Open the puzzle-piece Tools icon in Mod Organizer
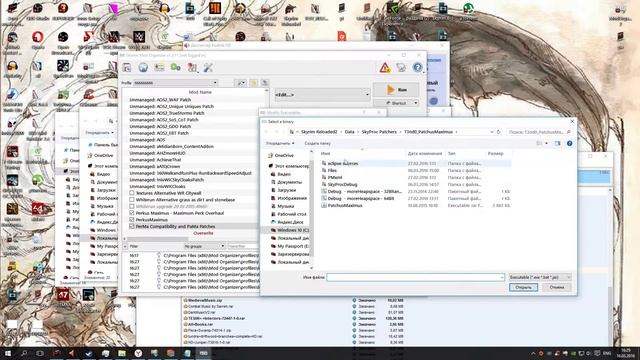Viewport: 640px width, 360px height. [192, 67]
